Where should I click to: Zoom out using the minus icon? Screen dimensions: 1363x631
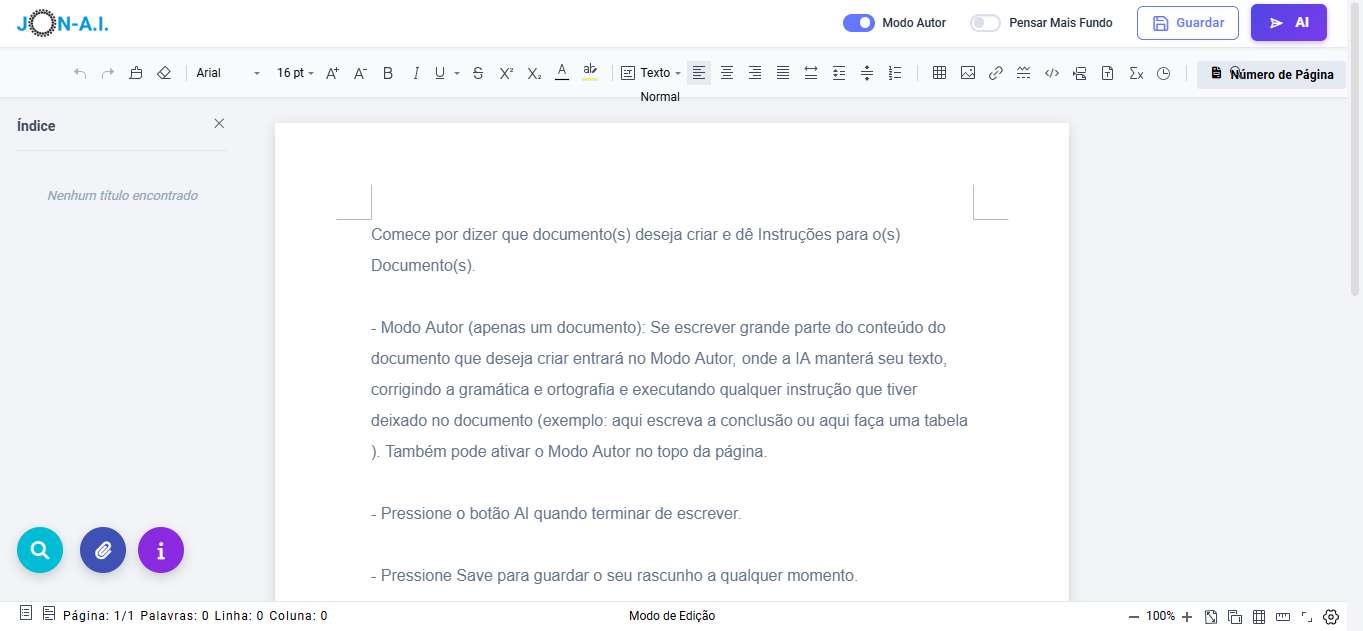(1133, 617)
